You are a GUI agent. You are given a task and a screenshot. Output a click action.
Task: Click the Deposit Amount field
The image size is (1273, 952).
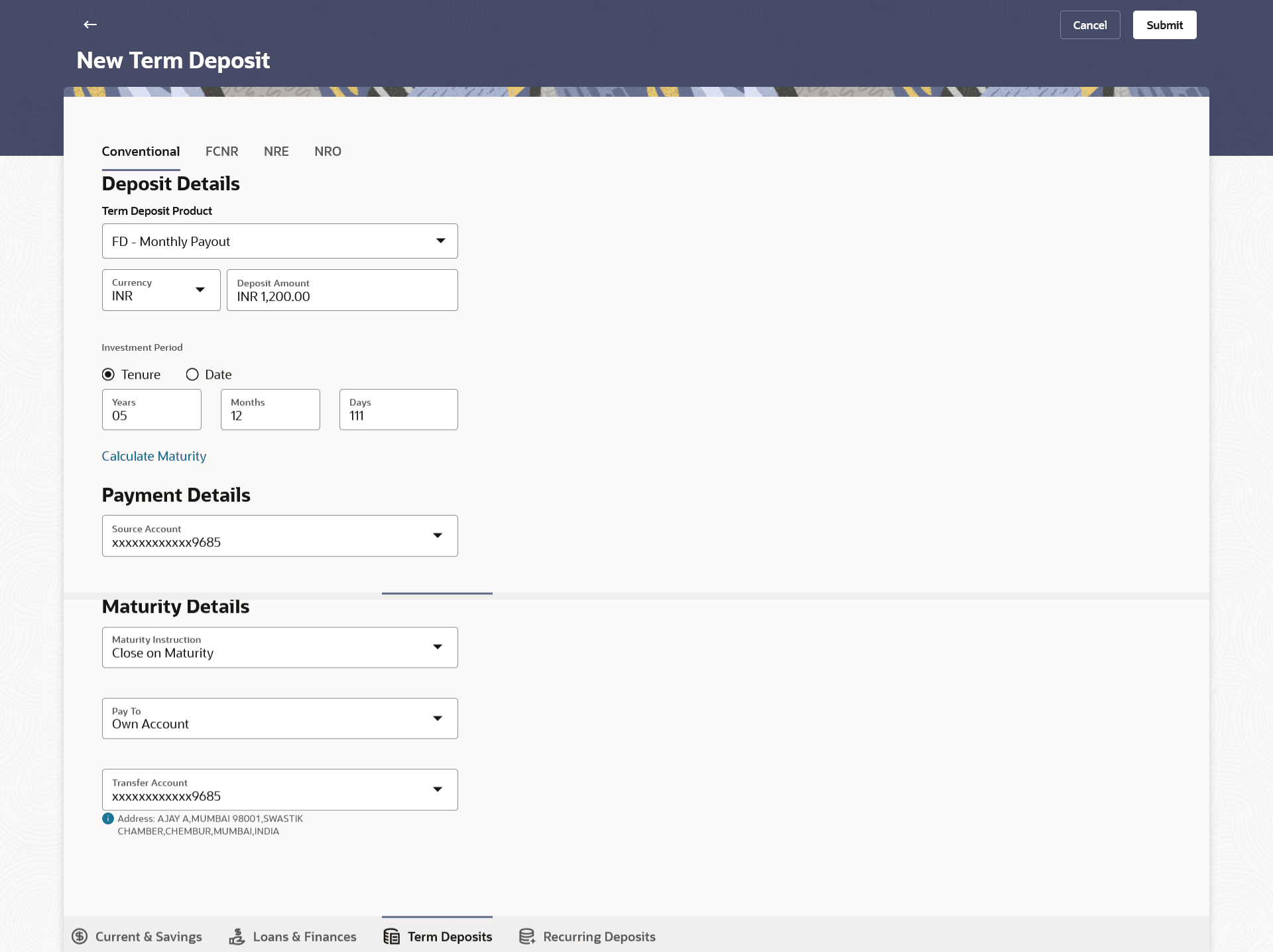(342, 290)
